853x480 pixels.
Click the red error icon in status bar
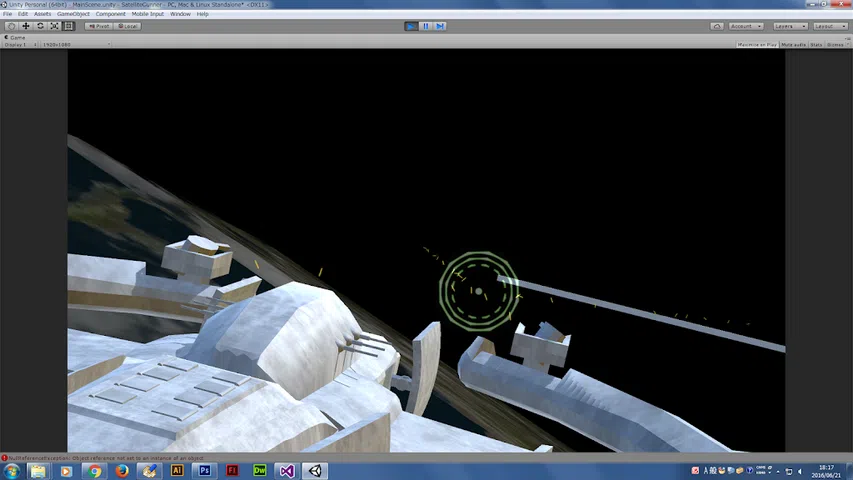[x=4, y=458]
